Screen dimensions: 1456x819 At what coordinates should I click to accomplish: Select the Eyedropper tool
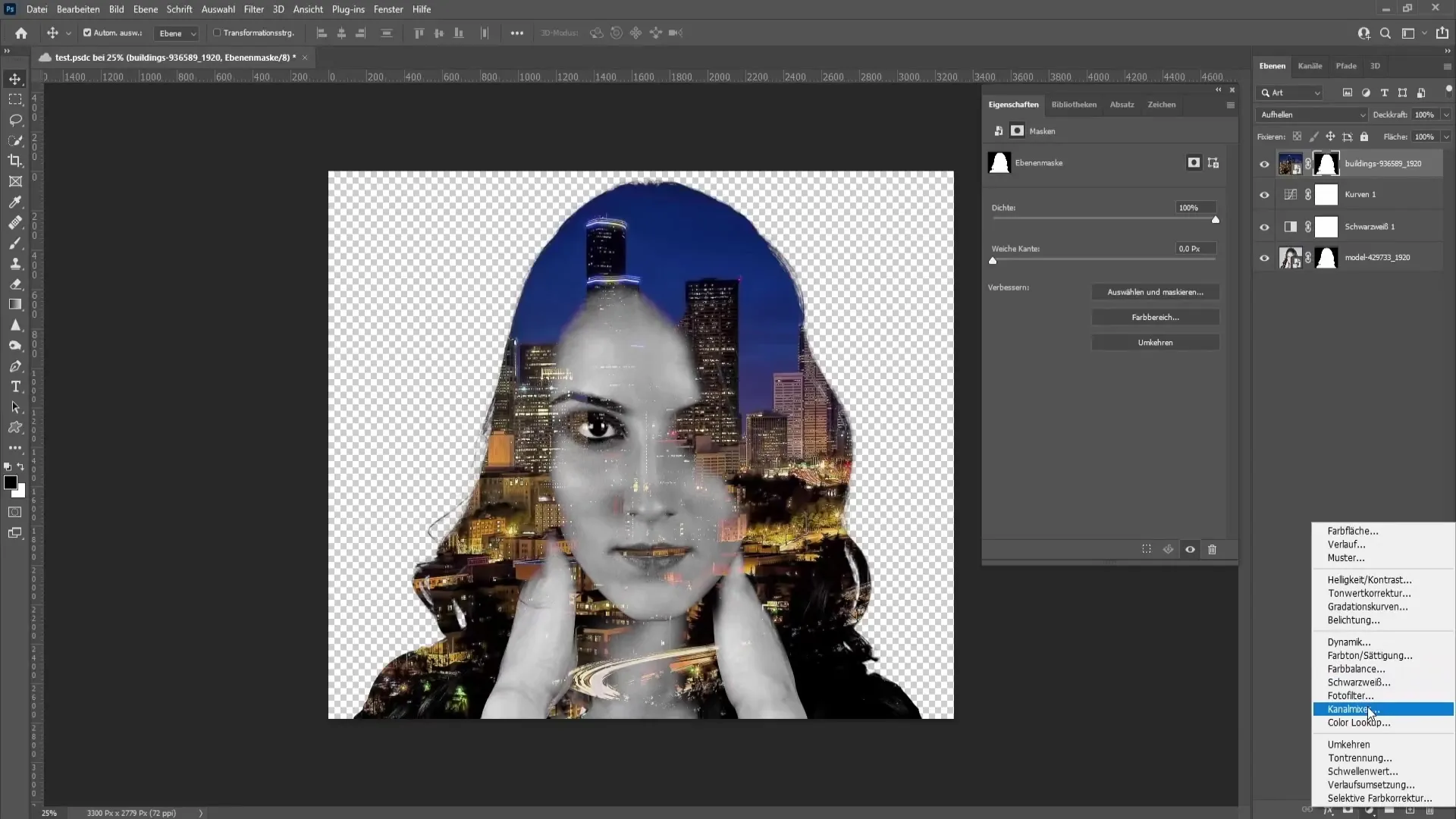pos(15,202)
